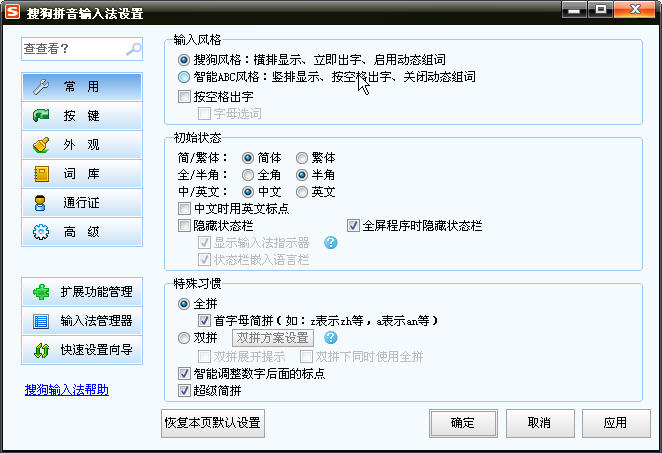The image size is (662, 453).
Task: Select 全角 radio option
Action: 248,175
